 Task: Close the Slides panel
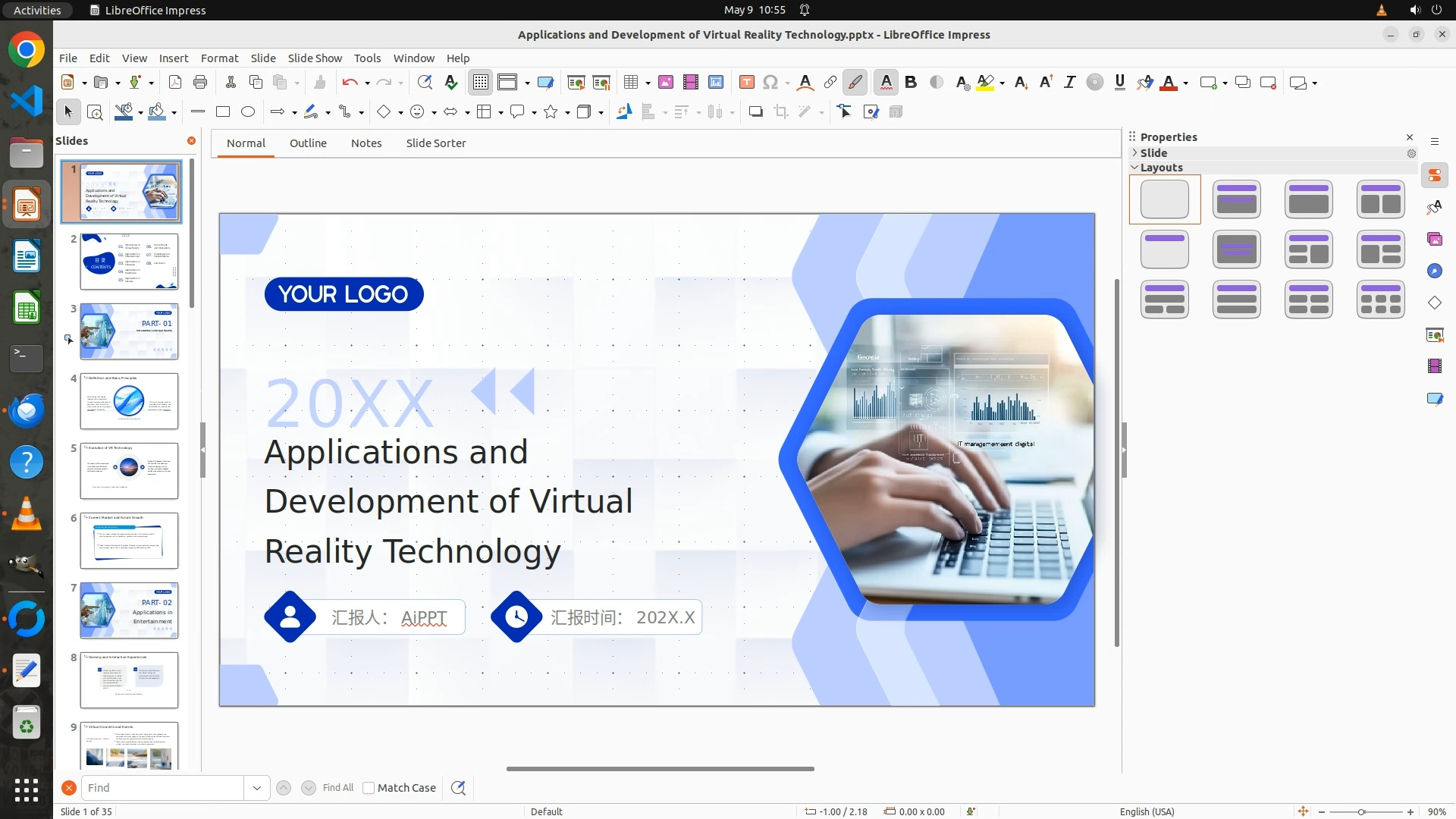coord(191,141)
